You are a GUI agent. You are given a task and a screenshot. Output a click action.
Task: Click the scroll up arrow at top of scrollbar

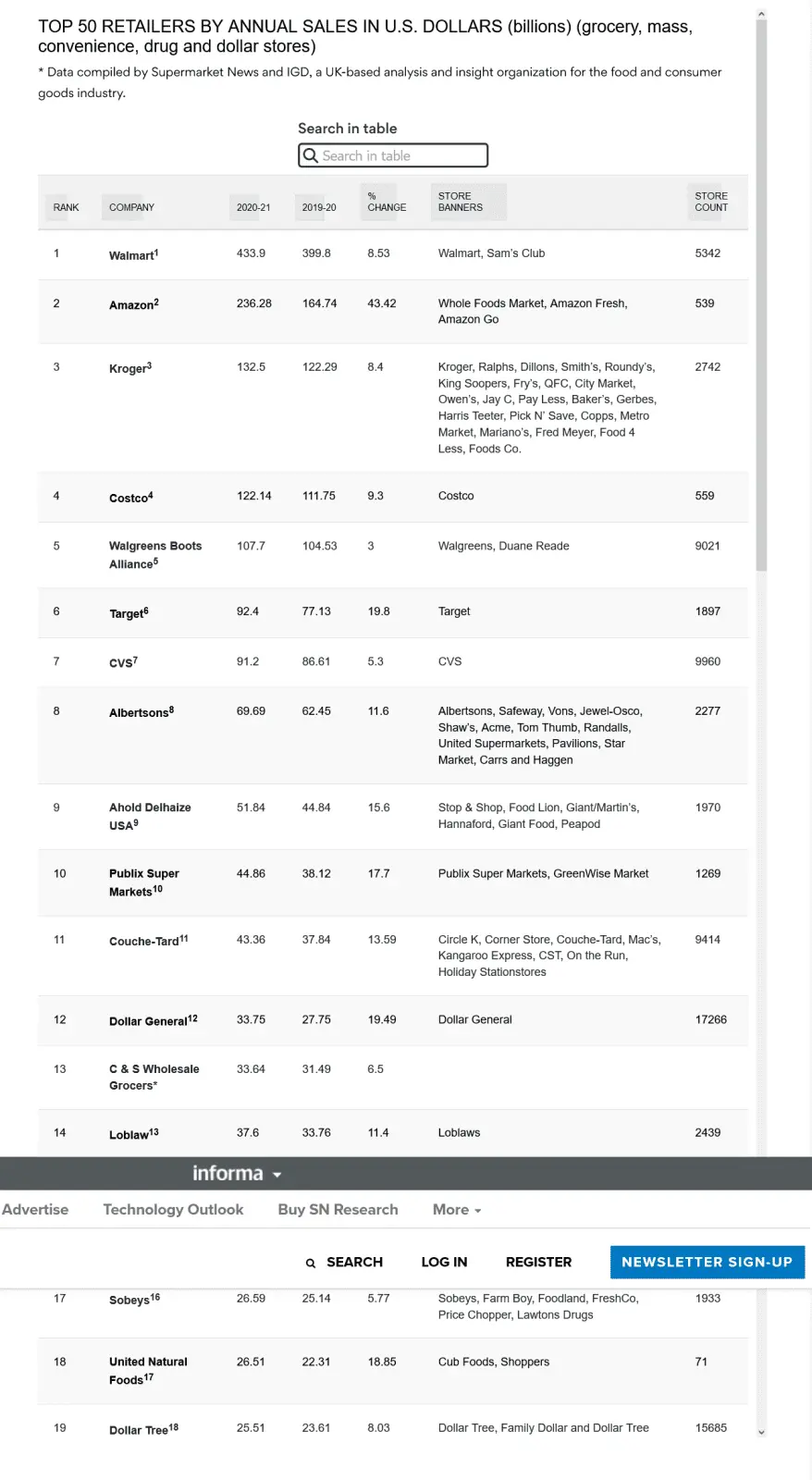click(x=761, y=14)
